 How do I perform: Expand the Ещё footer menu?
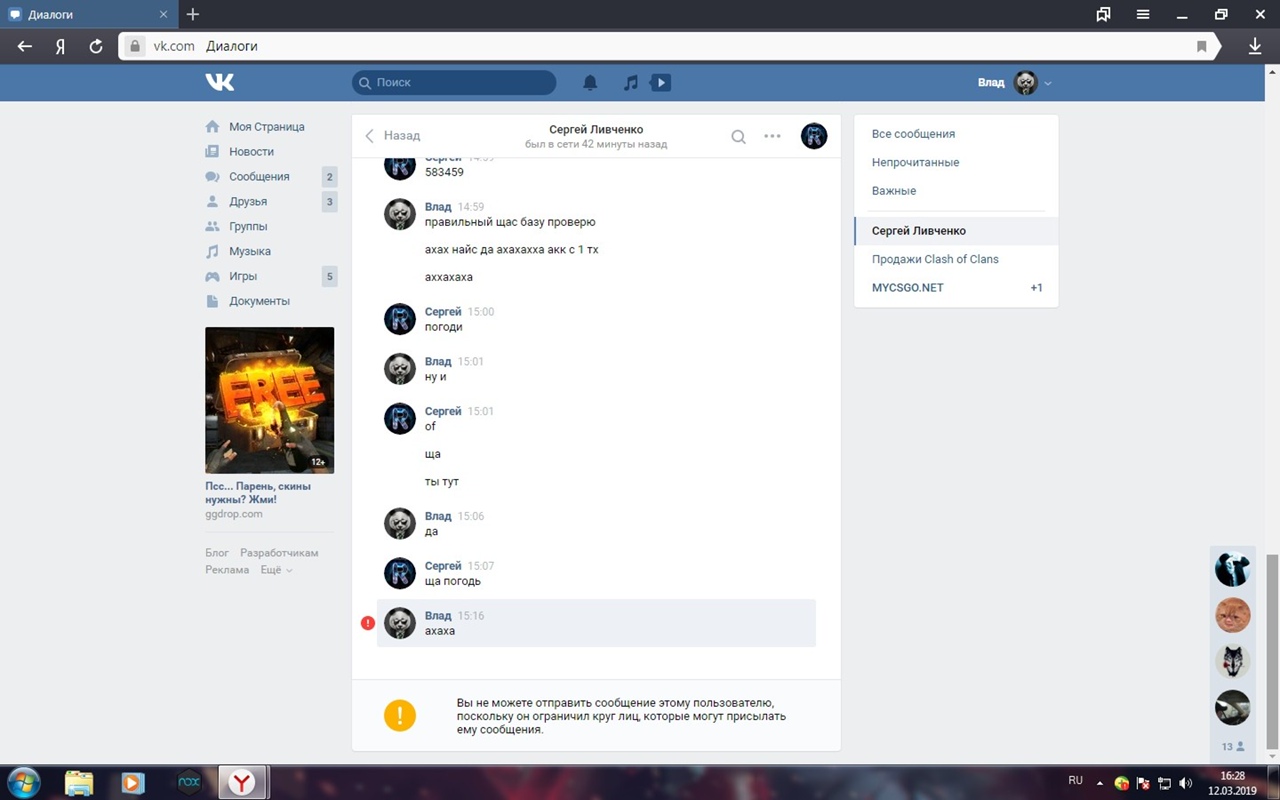pyautogui.click(x=276, y=570)
